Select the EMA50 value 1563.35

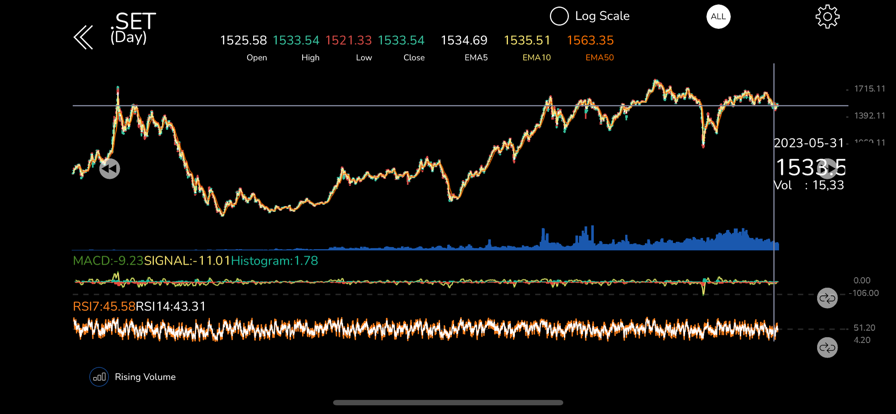[x=590, y=41]
